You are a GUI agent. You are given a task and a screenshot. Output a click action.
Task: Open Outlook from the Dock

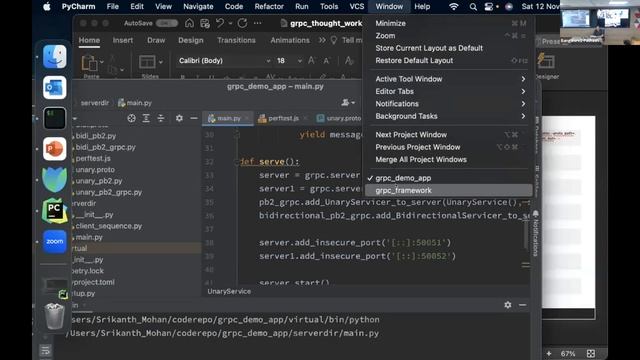pos(54,87)
